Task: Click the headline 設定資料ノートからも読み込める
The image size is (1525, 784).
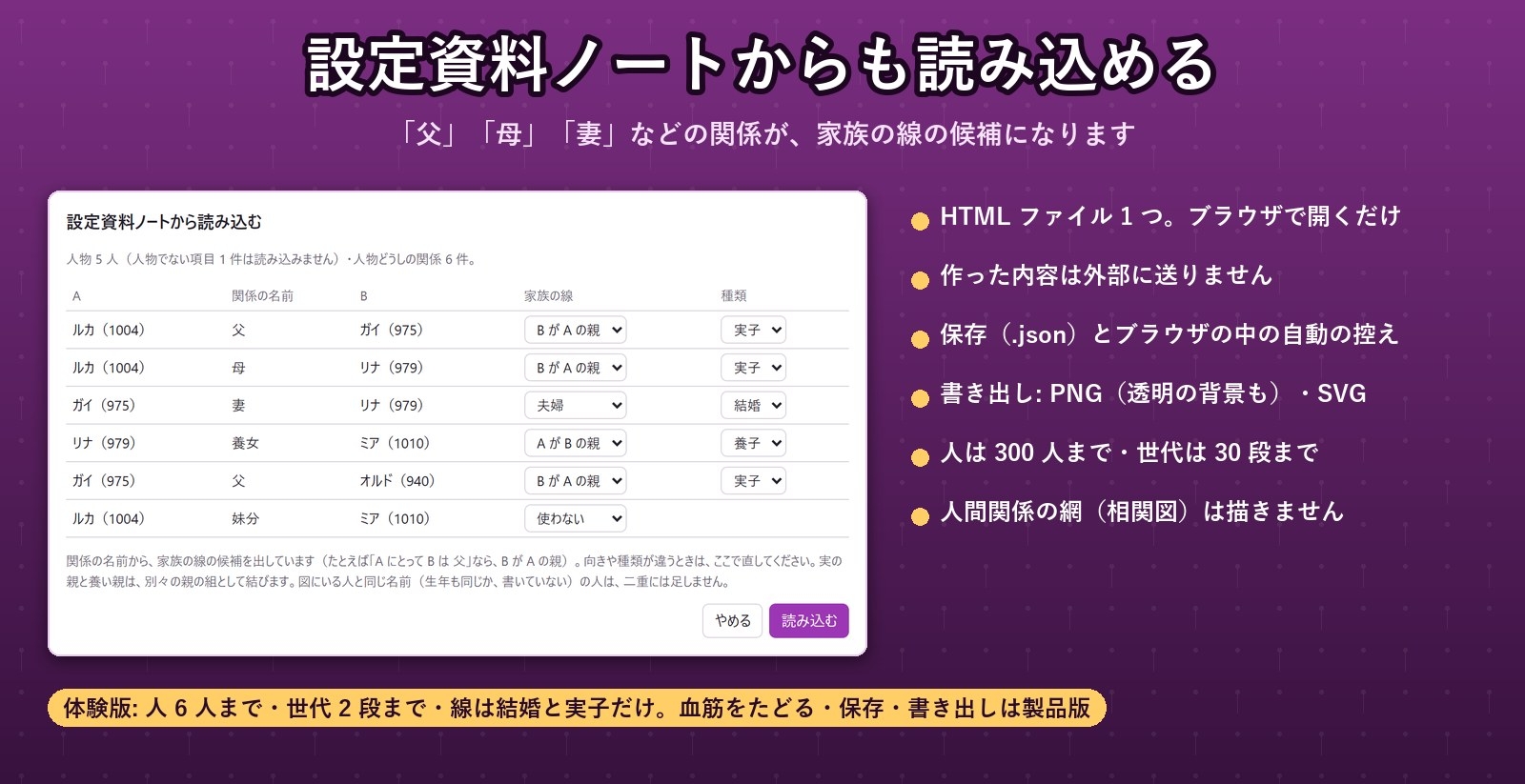Action: coord(761,64)
